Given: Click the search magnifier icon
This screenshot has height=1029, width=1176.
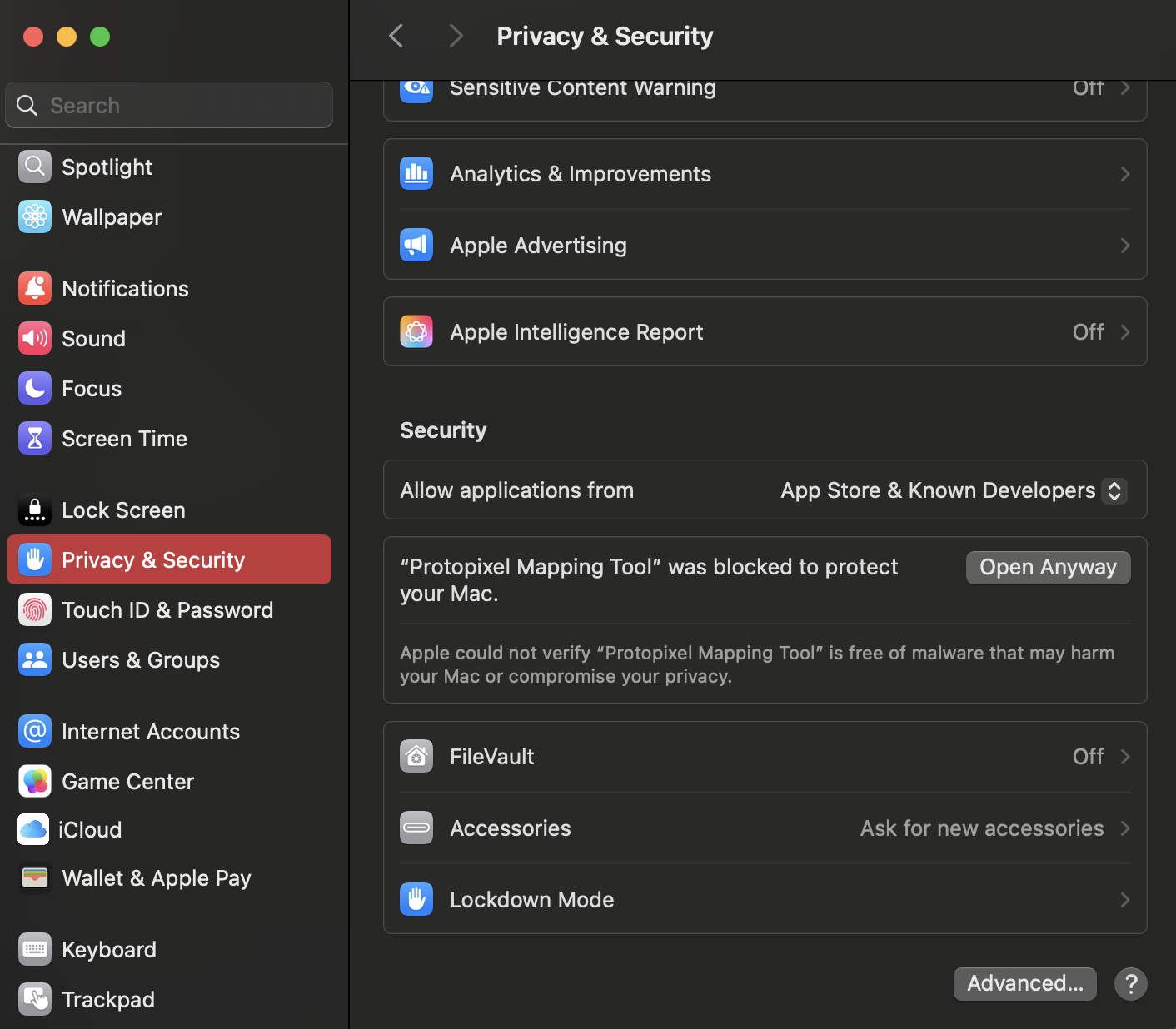Looking at the screenshot, I should click(x=27, y=106).
